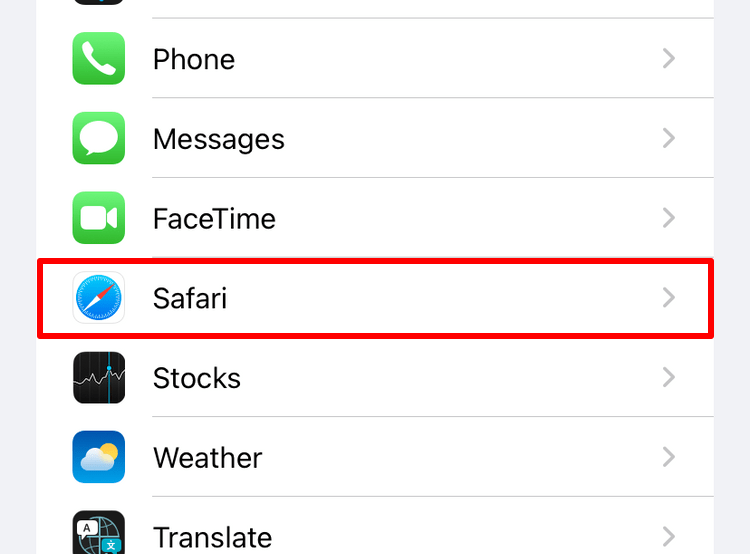Tap the green Phone app icon
The height and width of the screenshot is (554, 750).
pyautogui.click(x=99, y=59)
